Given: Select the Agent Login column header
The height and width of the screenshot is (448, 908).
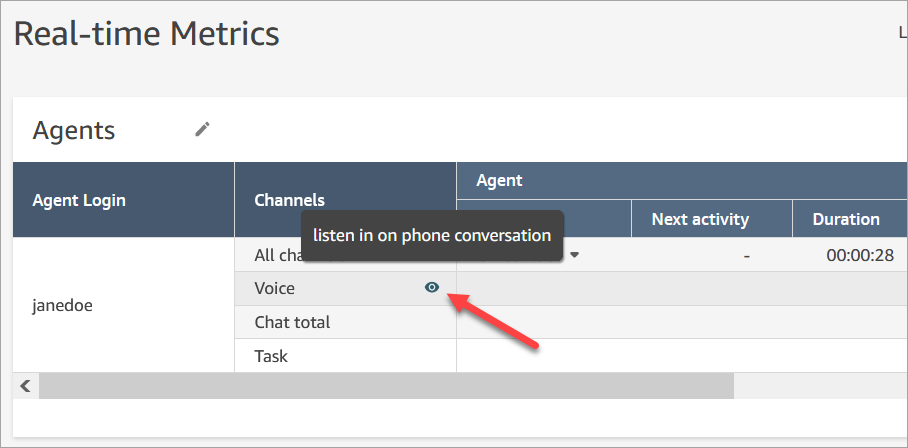Looking at the screenshot, I should (x=79, y=200).
